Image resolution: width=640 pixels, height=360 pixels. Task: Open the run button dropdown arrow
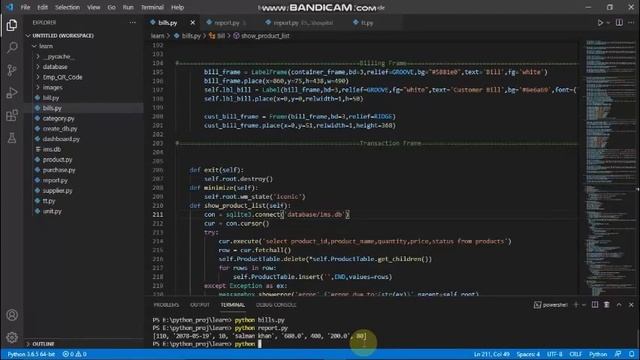point(608,23)
